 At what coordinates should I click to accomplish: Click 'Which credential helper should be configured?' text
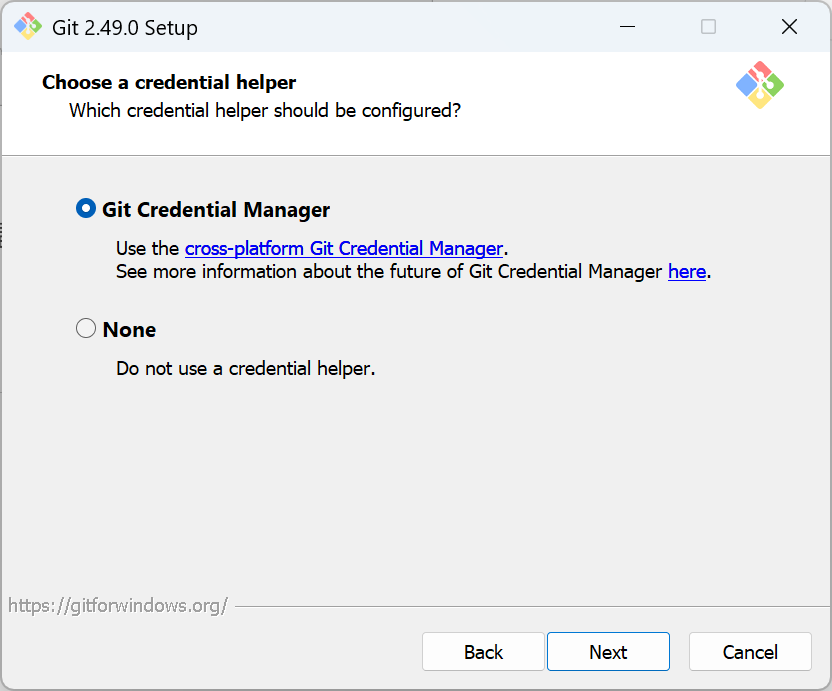265,110
